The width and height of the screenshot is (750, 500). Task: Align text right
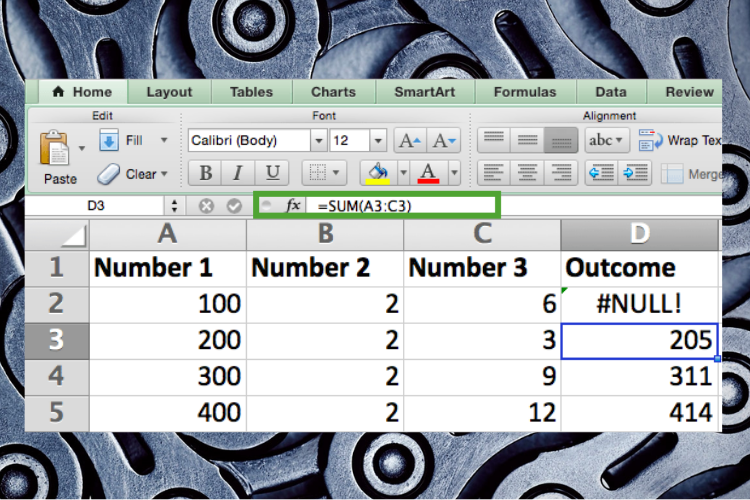pos(561,173)
